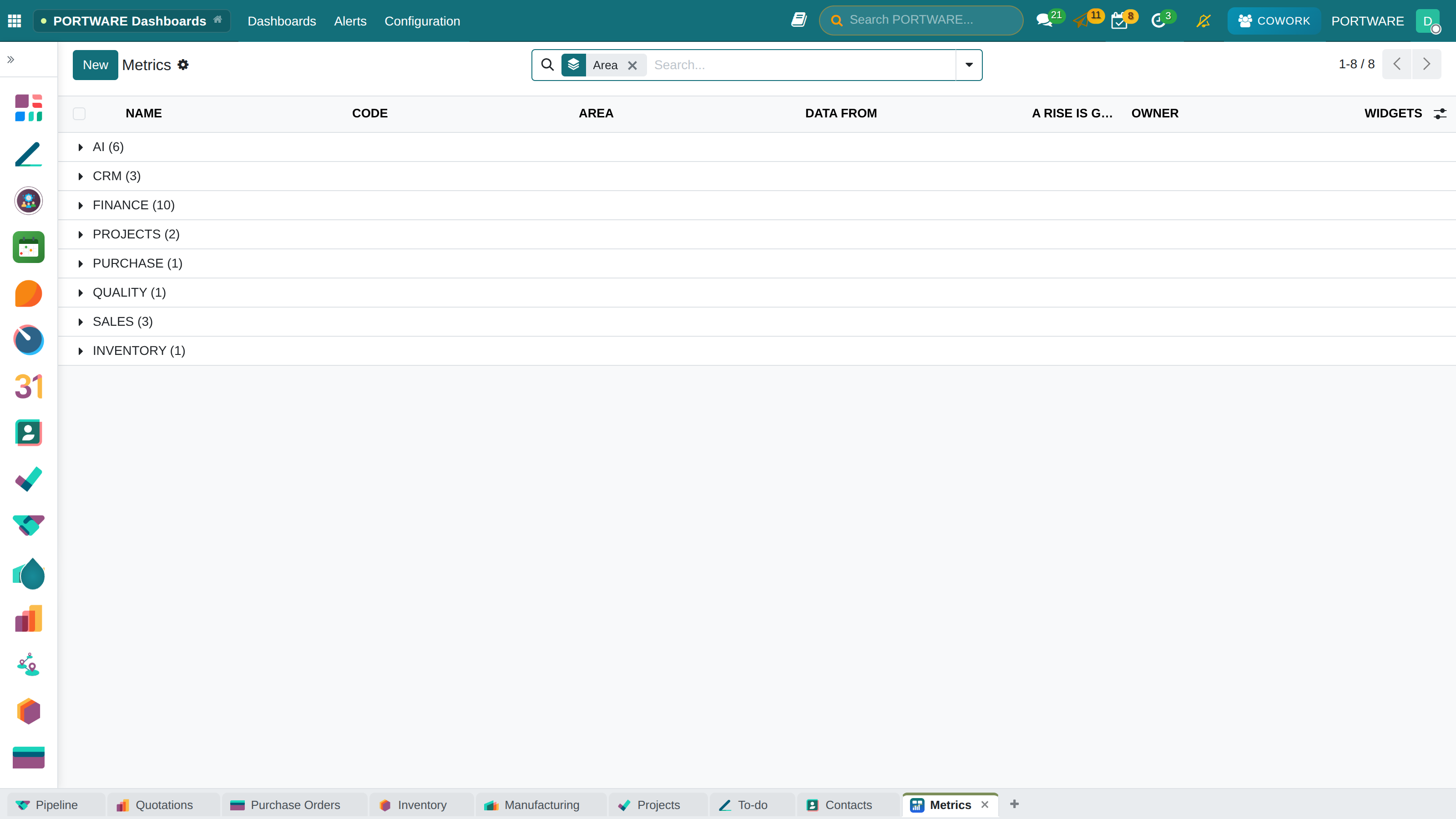Image resolution: width=1456 pixels, height=819 pixels.
Task: Open chat messages with 21 badge
Action: click(x=1045, y=20)
